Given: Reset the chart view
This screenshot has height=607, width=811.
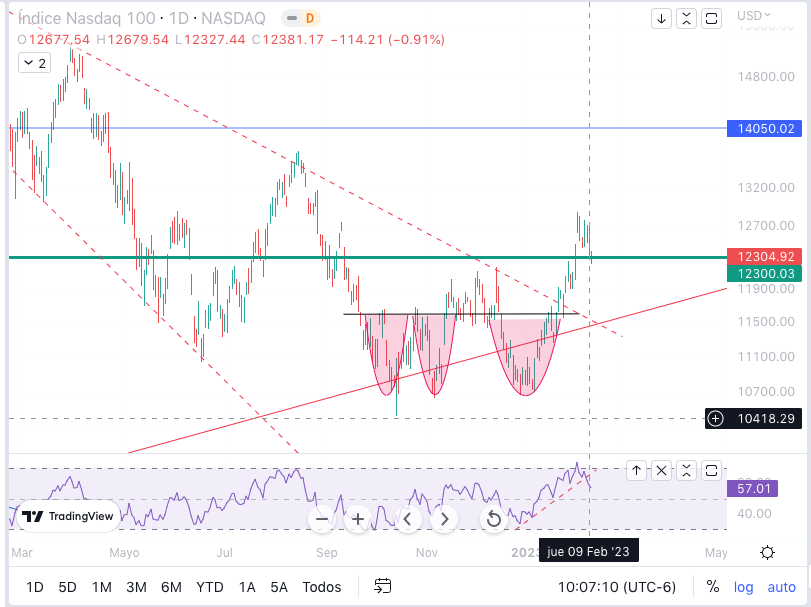Looking at the screenshot, I should (x=493, y=518).
